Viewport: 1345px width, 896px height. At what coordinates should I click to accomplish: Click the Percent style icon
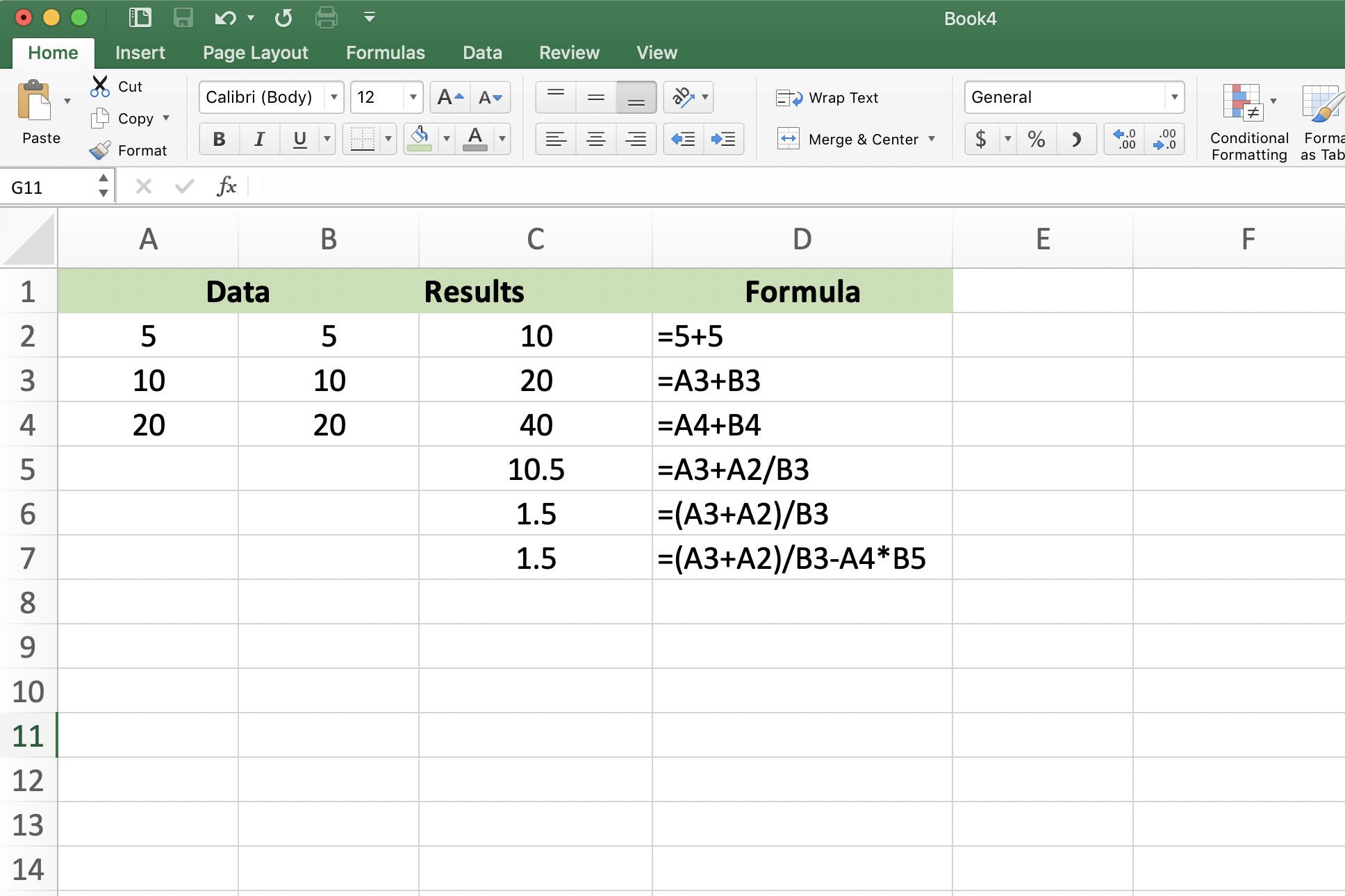tap(1038, 138)
